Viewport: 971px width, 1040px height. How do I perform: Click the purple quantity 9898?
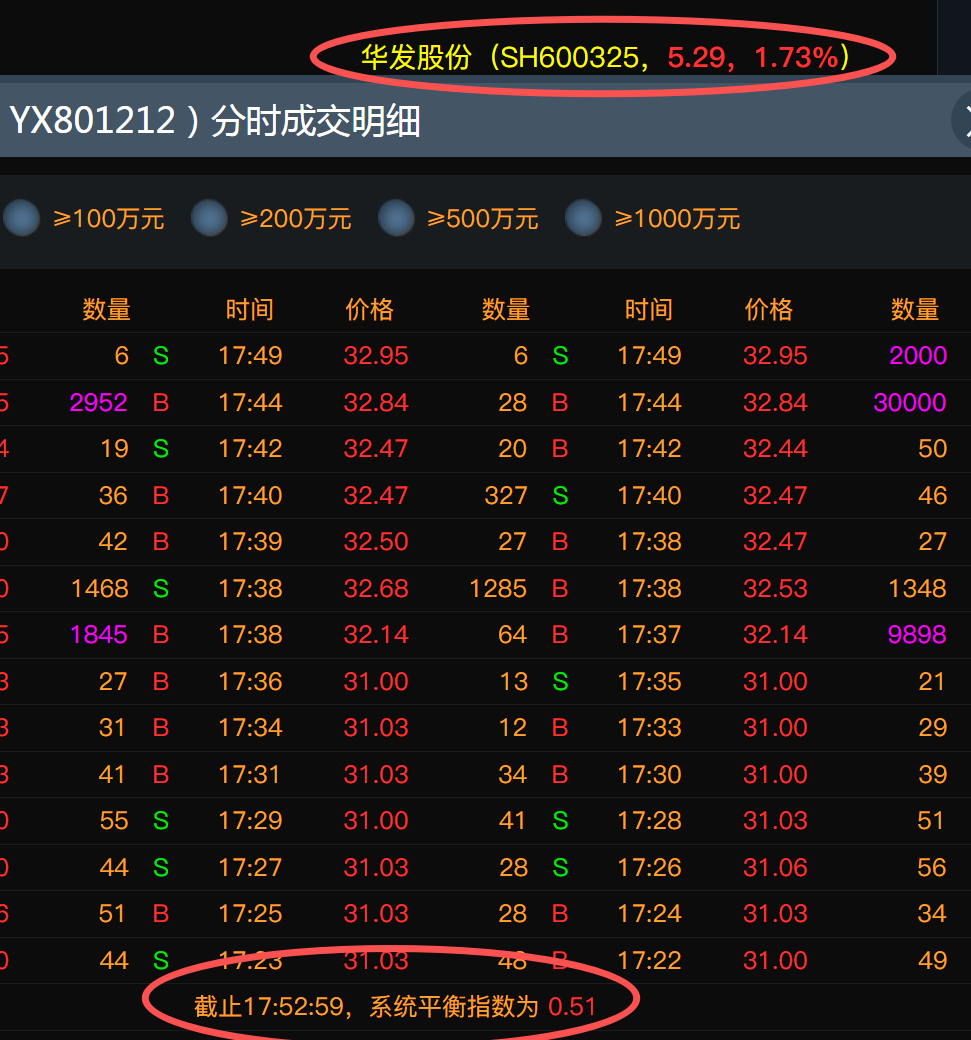coord(917,635)
